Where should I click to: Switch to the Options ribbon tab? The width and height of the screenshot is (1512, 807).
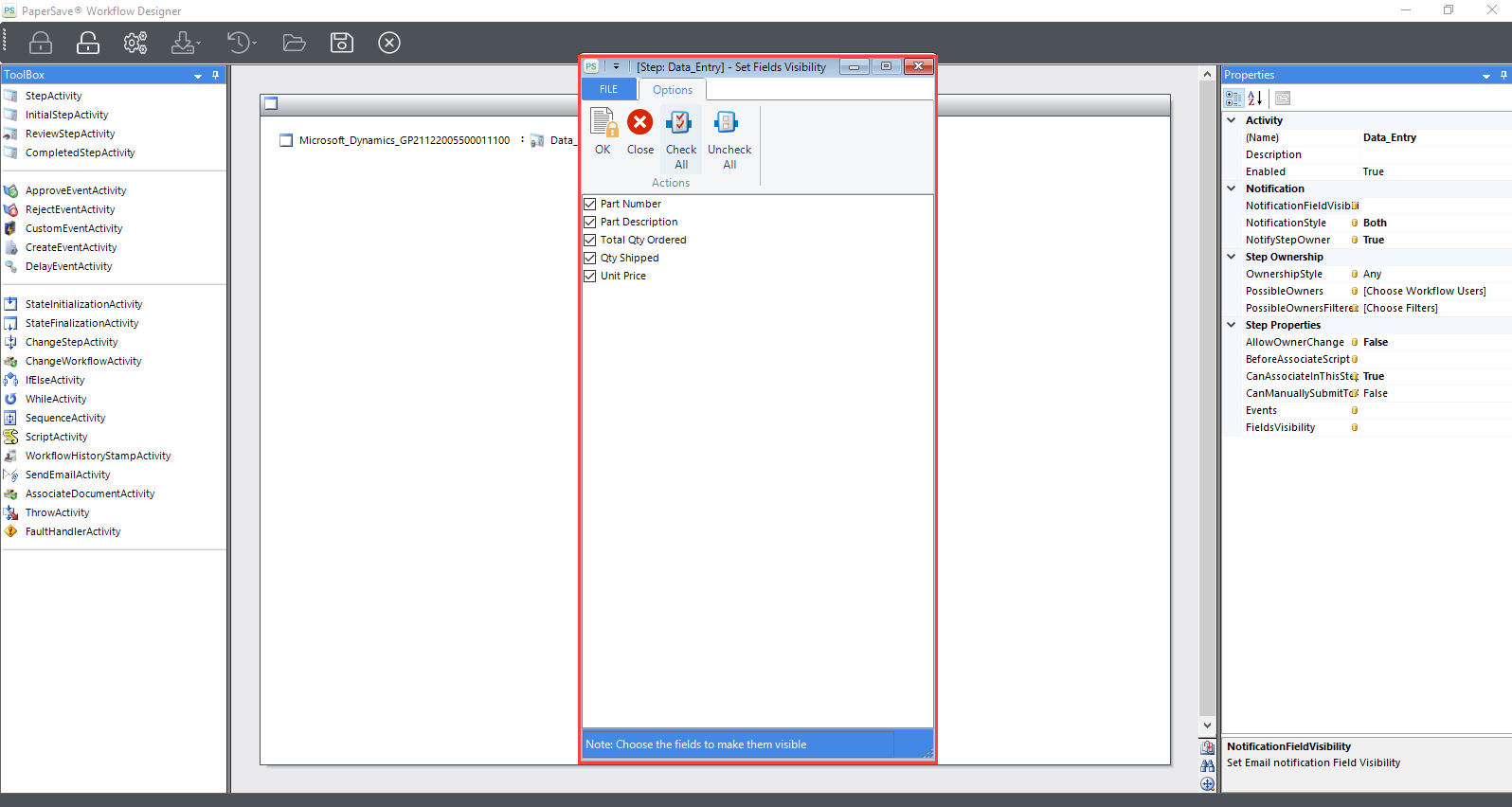point(672,90)
